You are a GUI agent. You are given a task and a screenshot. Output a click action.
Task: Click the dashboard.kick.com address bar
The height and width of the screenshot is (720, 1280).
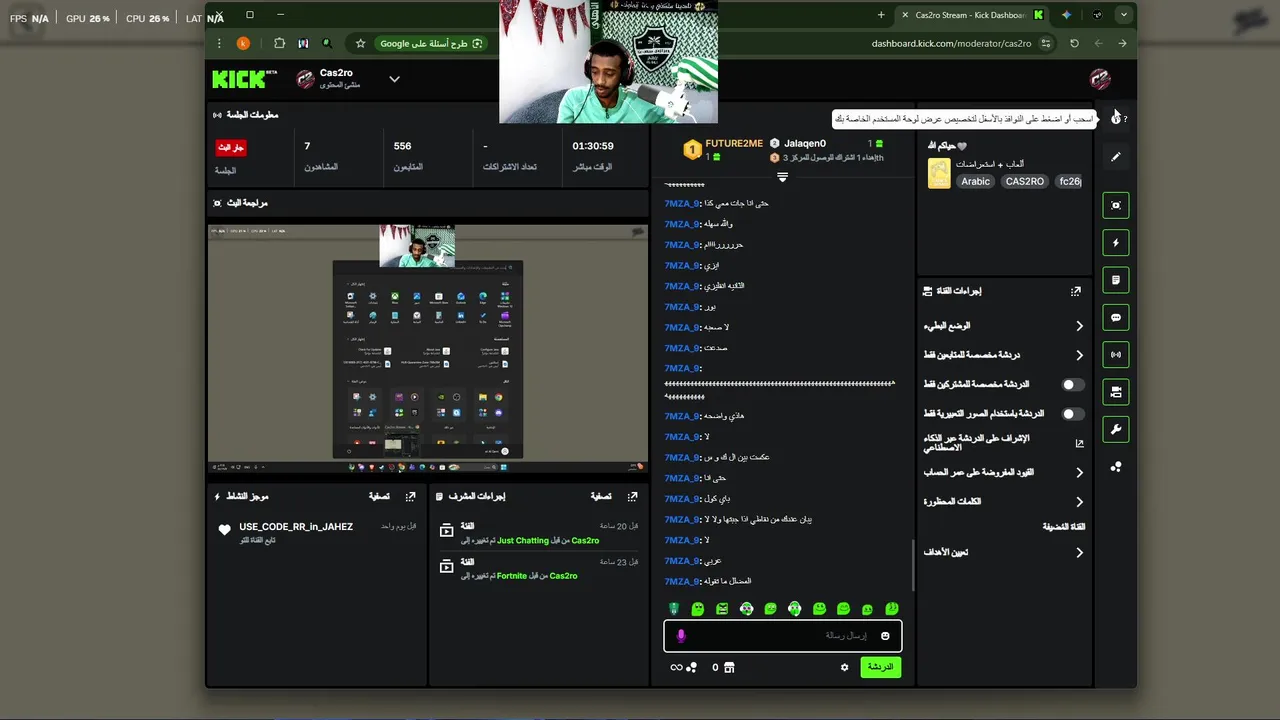click(x=951, y=43)
